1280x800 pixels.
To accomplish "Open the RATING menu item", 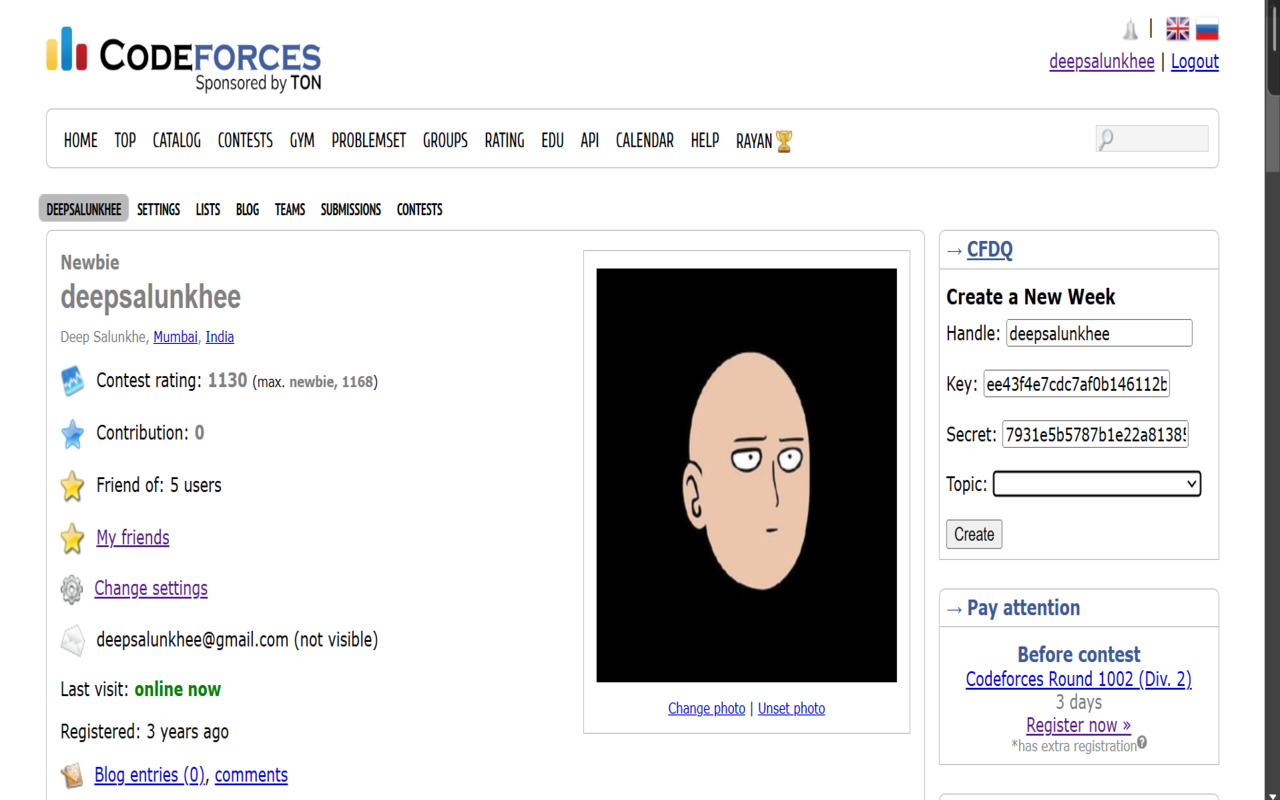I will [504, 141].
